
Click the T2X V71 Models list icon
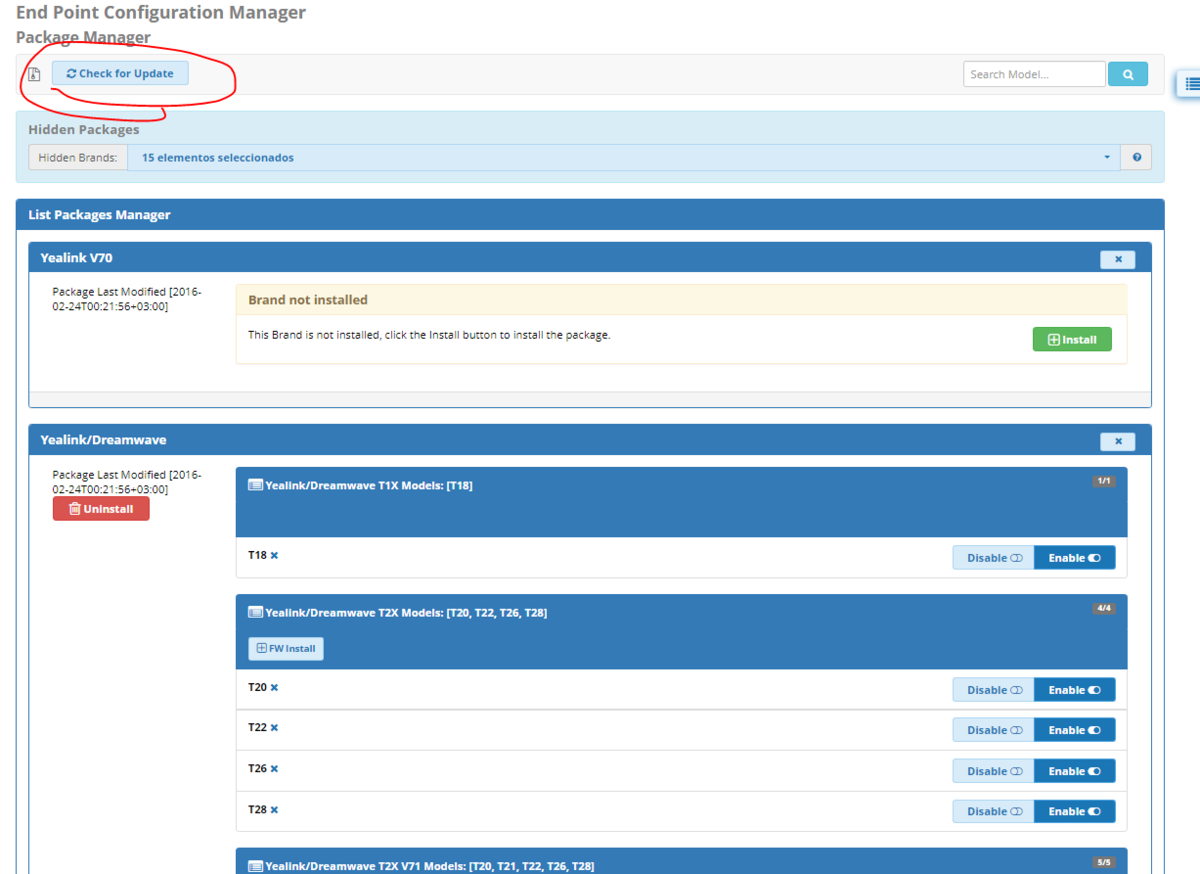(x=255, y=866)
